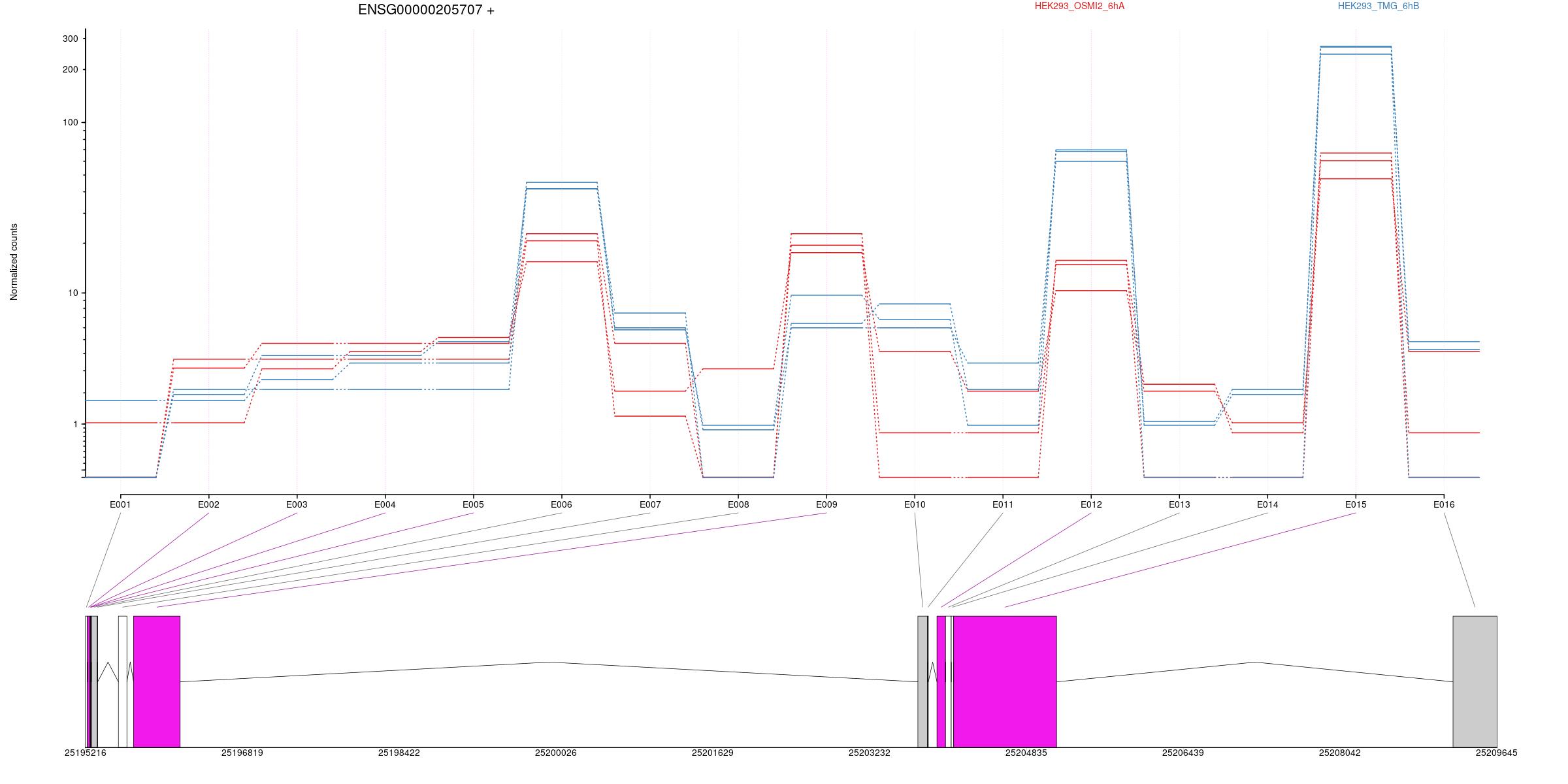Click the magenta exon block near 25196819
This screenshot has width=1568, height=784.
(157, 681)
